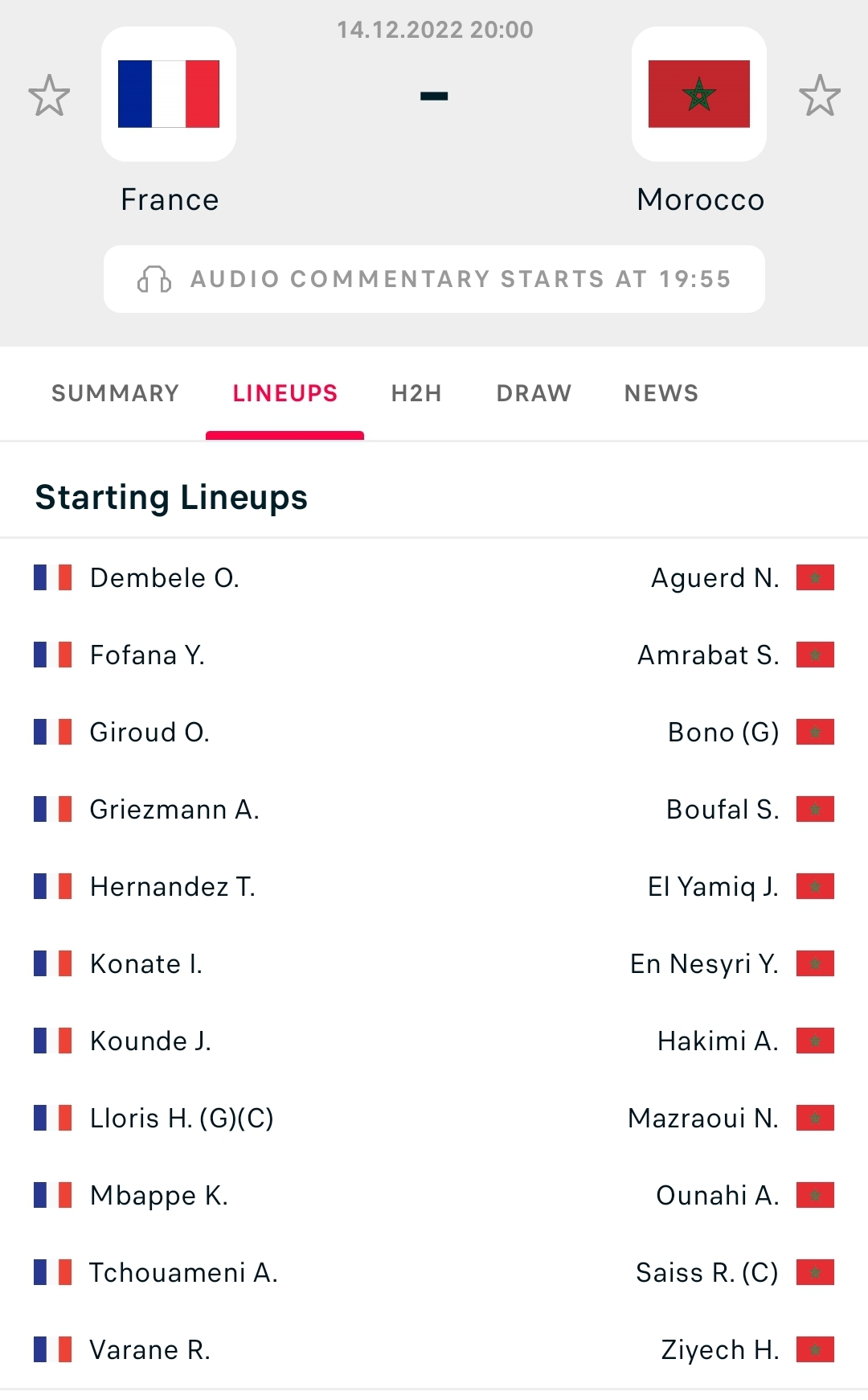Open the H2H tab

click(416, 393)
